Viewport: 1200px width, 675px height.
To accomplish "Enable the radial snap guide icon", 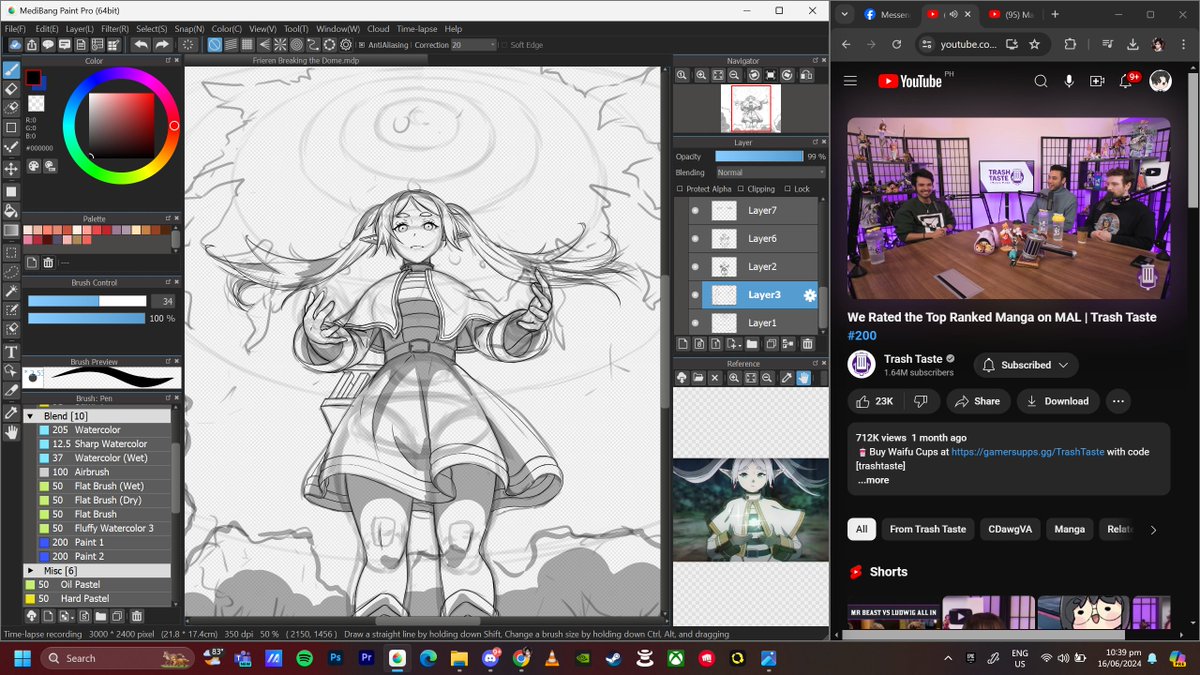I will [x=280, y=45].
